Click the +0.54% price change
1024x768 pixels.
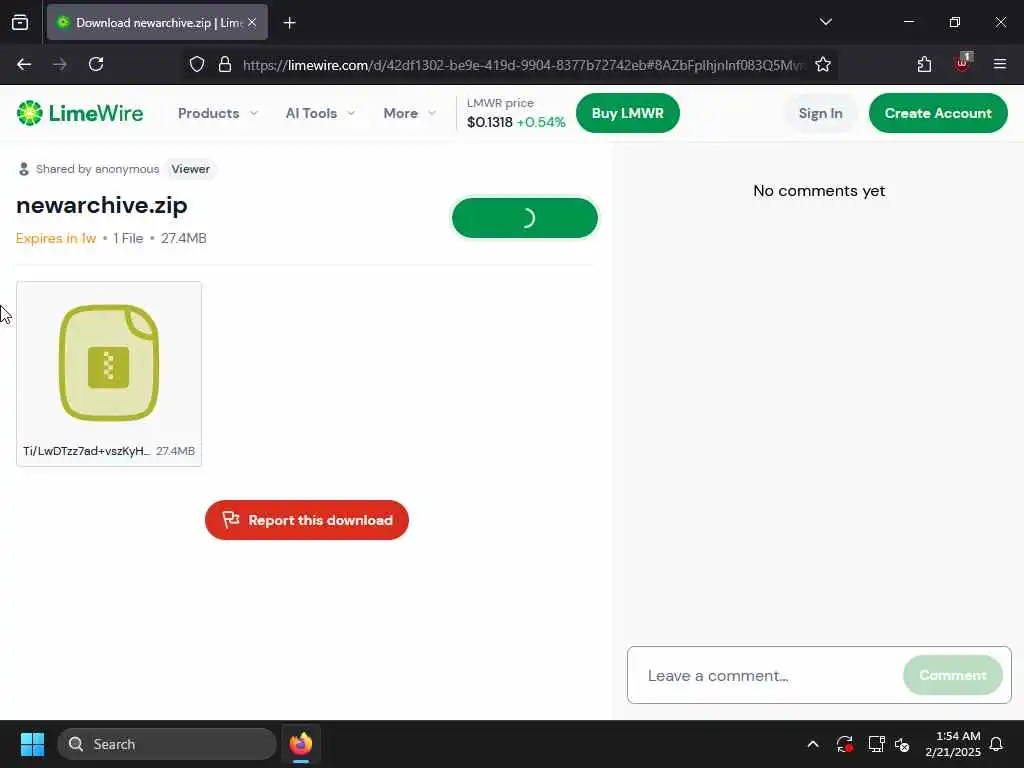(541, 122)
